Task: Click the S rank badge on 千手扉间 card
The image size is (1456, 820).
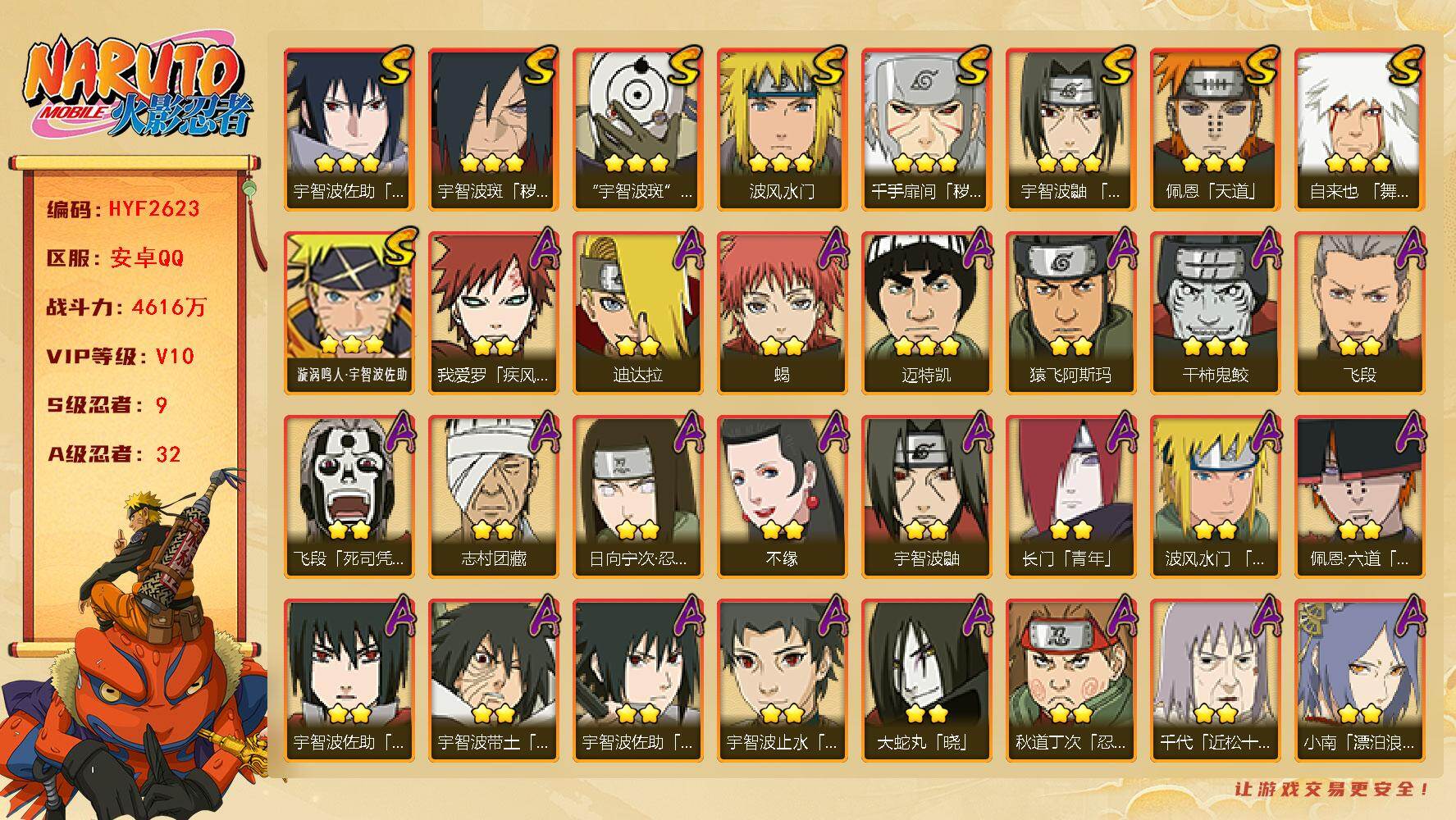Action: (x=971, y=65)
